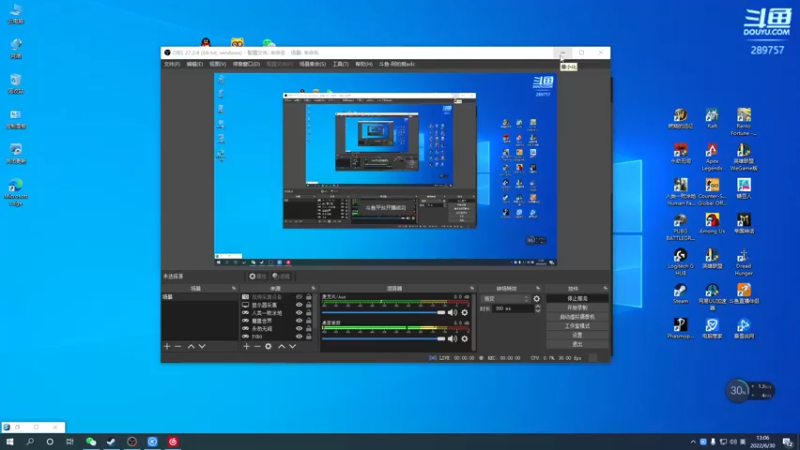Click the 桌面音频 volume slider
Screen dimensions: 800x450
pos(384,339)
